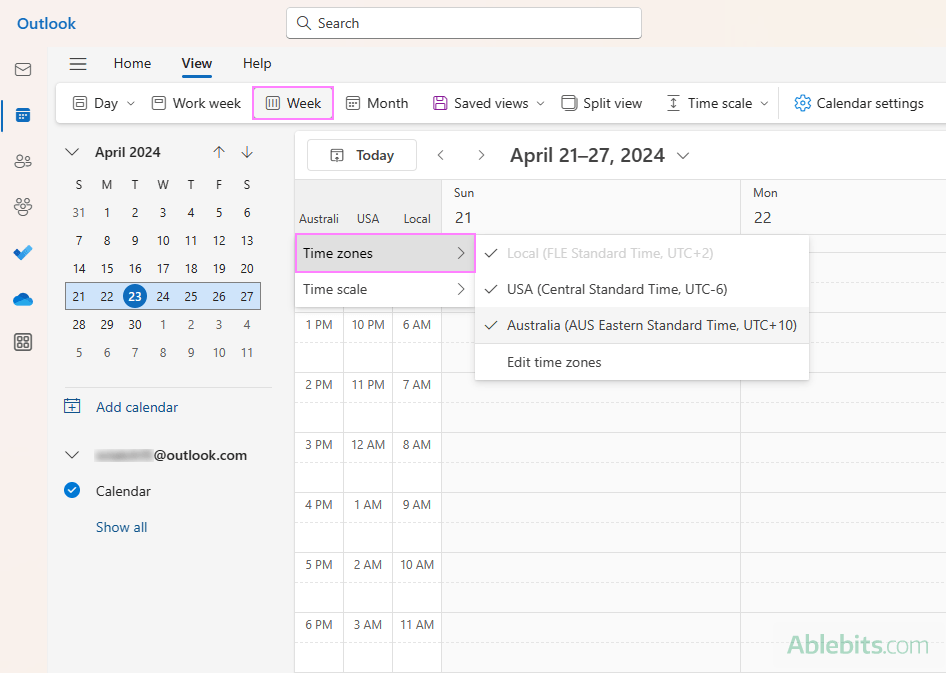Select April 30 in mini calendar
The width and height of the screenshot is (946, 673).
pyautogui.click(x=135, y=324)
